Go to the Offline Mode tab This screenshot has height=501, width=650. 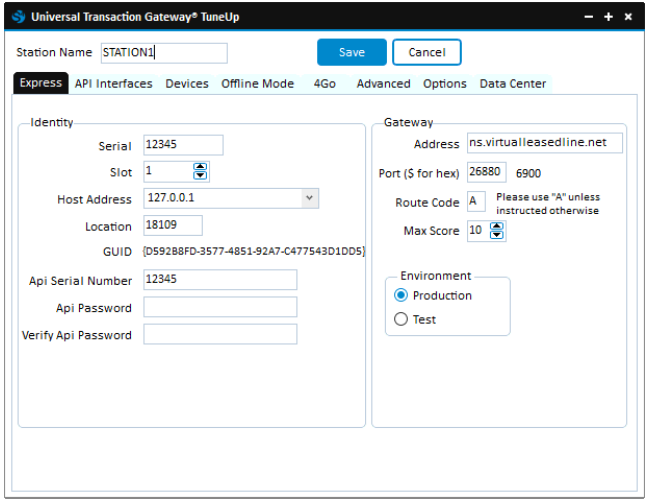point(257,84)
